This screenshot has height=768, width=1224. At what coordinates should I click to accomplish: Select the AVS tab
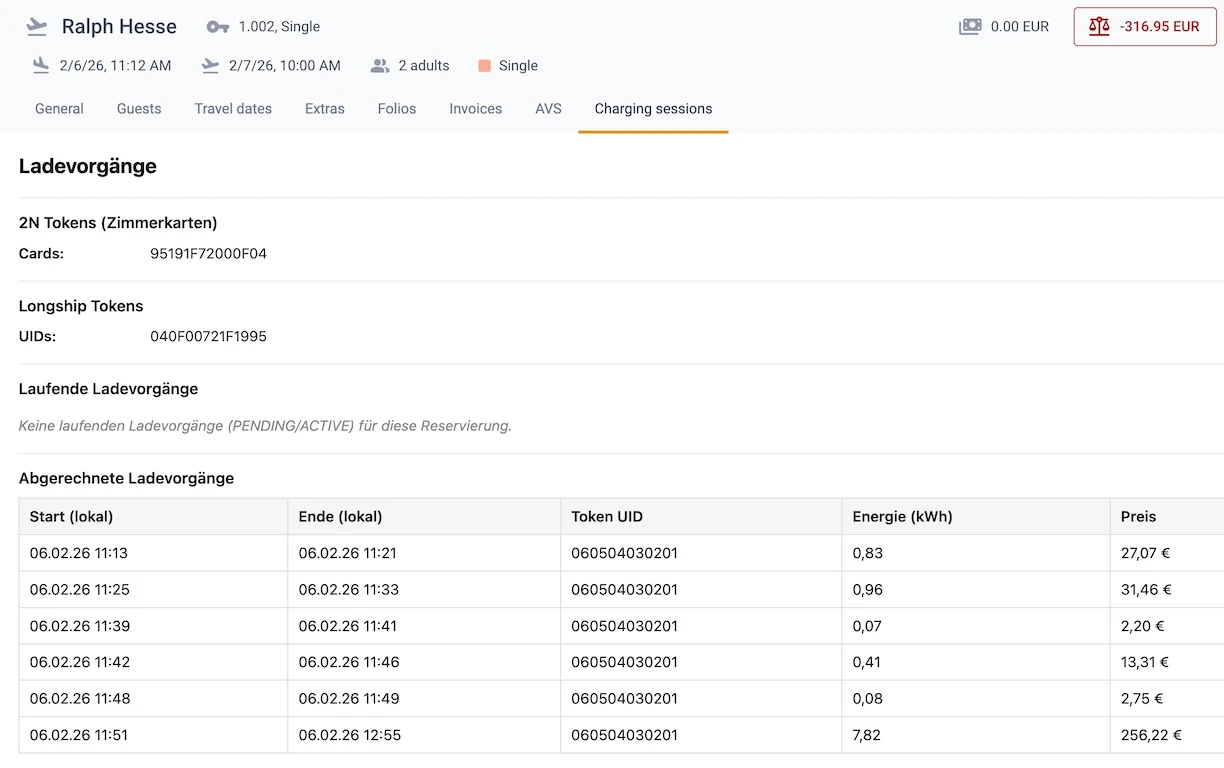(x=548, y=108)
